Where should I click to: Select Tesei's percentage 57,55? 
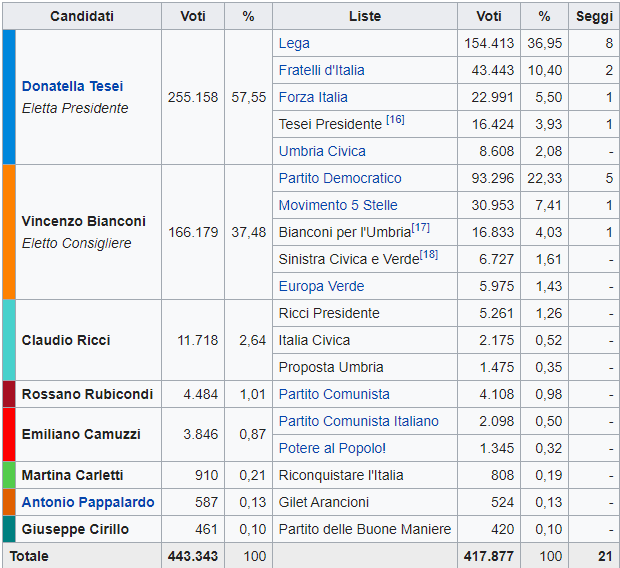coord(248,97)
